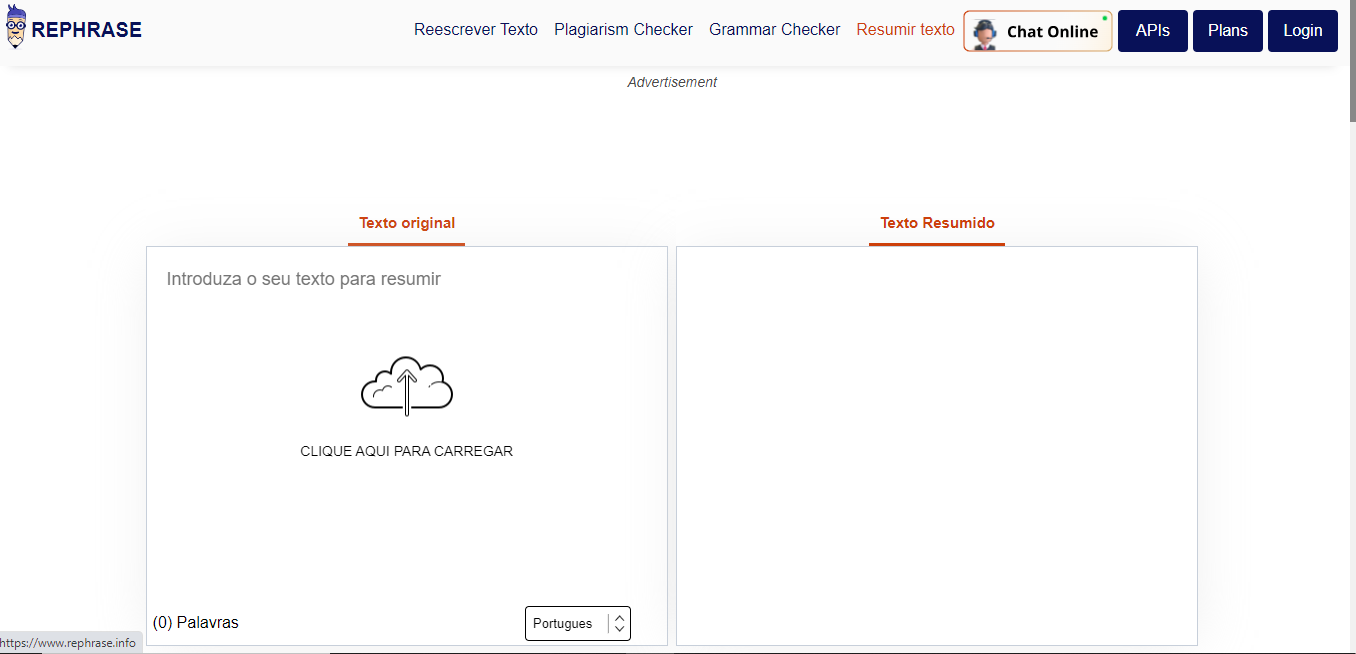The width and height of the screenshot is (1356, 654).
Task: Navigate to Grammar Checker
Action: click(774, 30)
